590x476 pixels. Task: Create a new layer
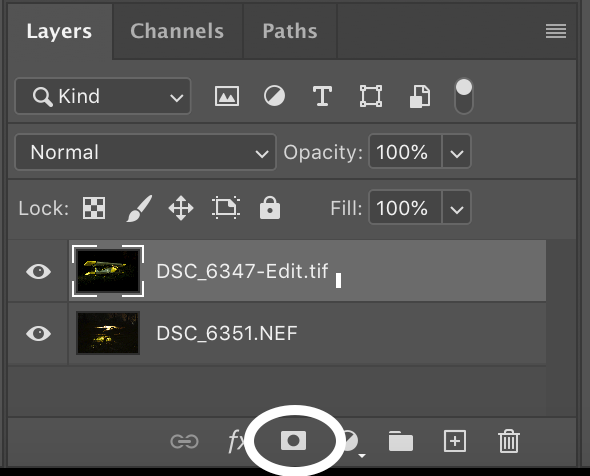(455, 441)
